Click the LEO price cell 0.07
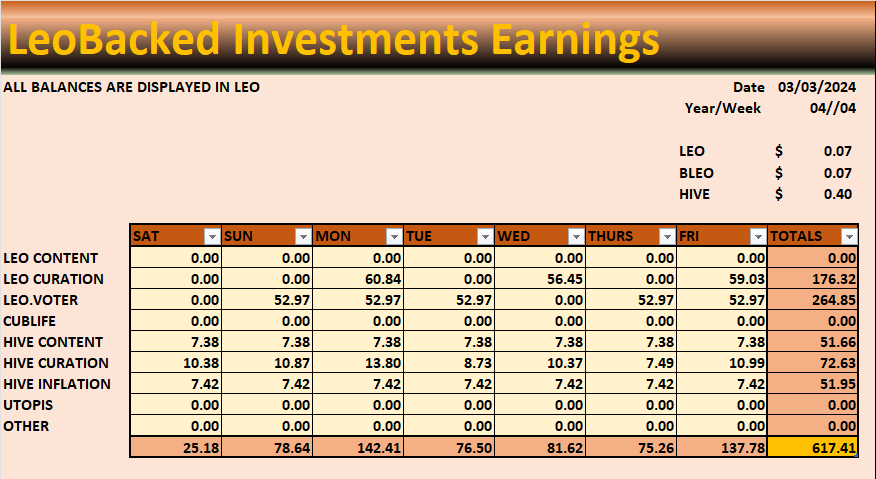The height and width of the screenshot is (479, 876). [x=837, y=151]
